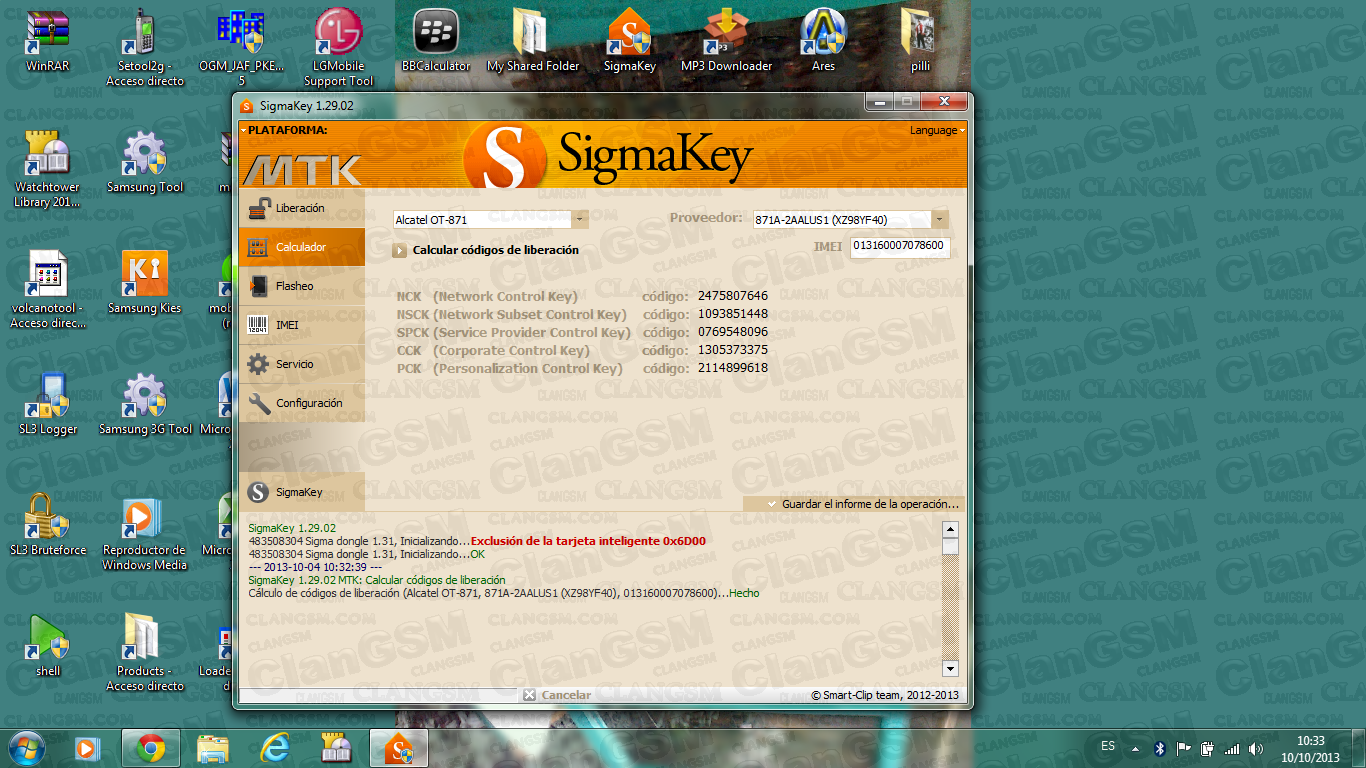Click the SPCK code 0769548096
Image resolution: width=1366 pixels, height=768 pixels.
(x=733, y=332)
